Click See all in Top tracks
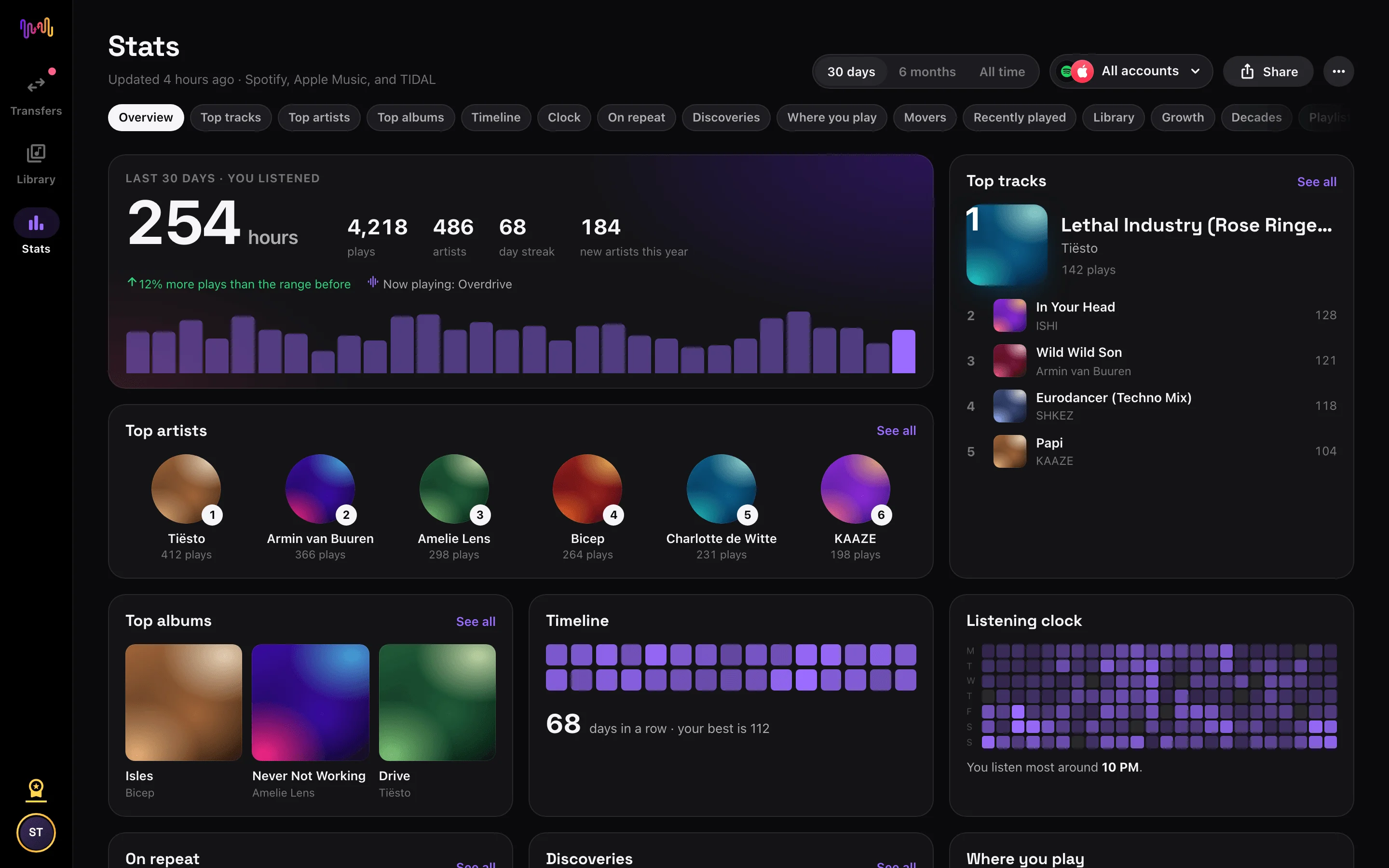The height and width of the screenshot is (868, 1389). click(x=1317, y=181)
